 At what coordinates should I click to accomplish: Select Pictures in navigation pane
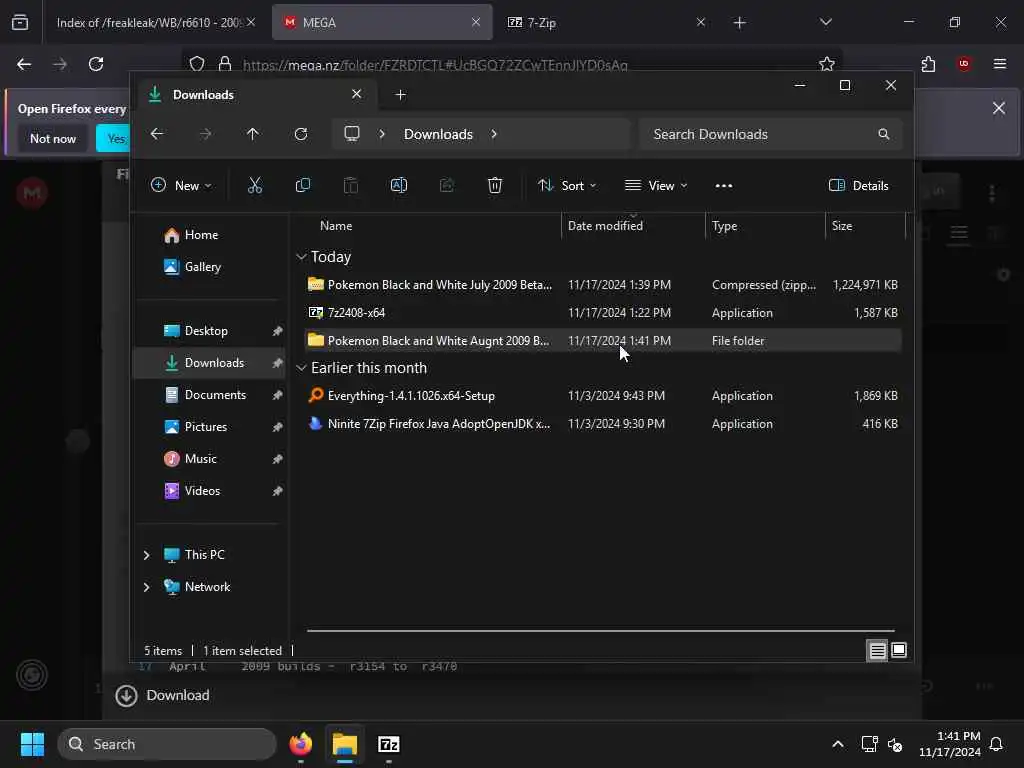point(210,427)
